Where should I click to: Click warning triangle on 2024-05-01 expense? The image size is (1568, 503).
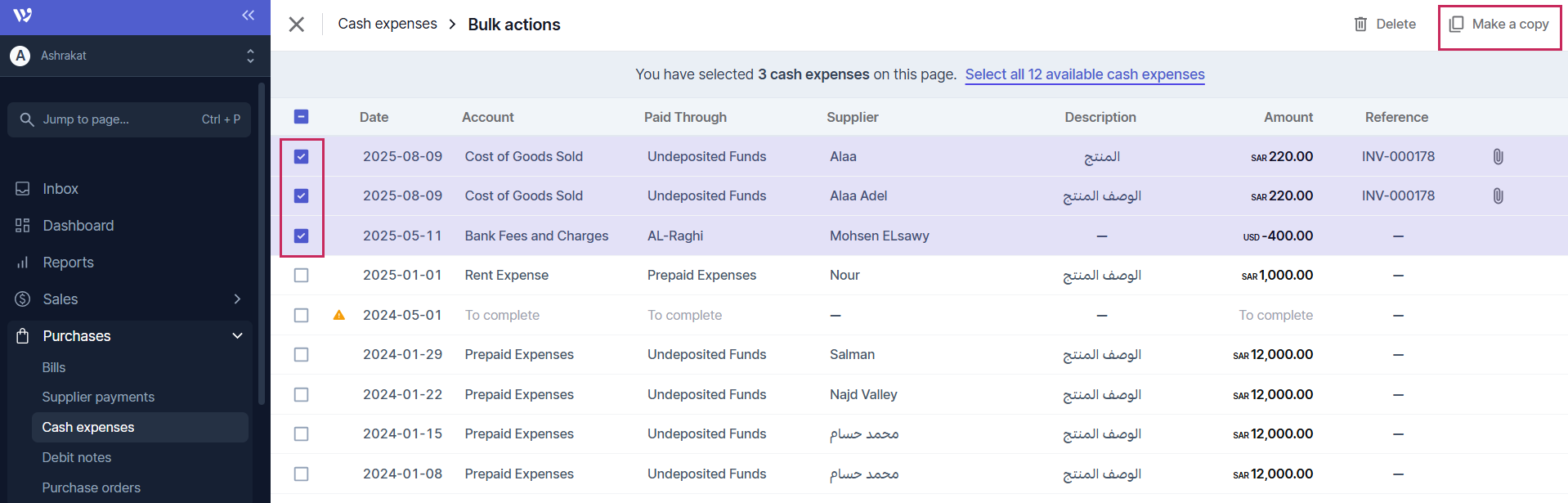point(339,315)
